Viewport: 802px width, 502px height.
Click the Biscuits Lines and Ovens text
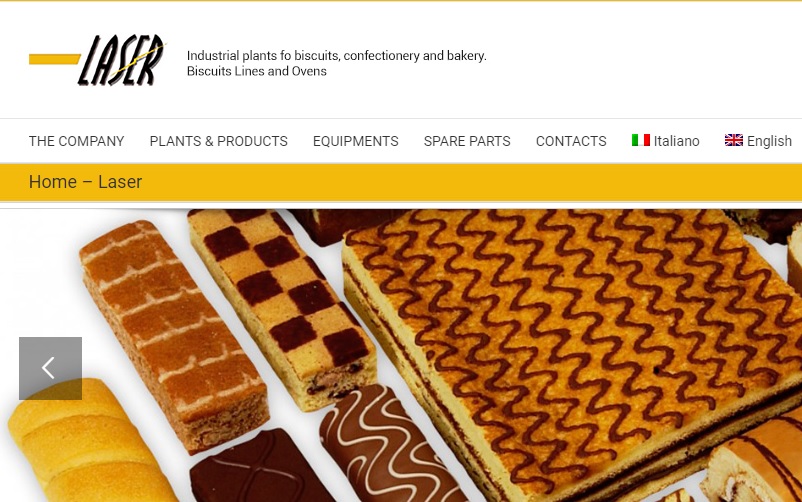click(x=256, y=71)
